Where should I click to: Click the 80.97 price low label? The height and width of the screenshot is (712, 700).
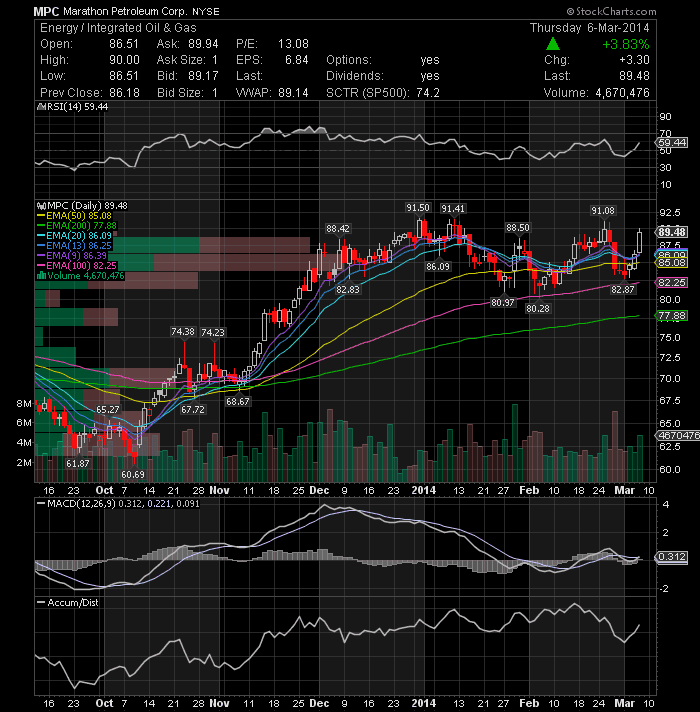pyautogui.click(x=503, y=302)
